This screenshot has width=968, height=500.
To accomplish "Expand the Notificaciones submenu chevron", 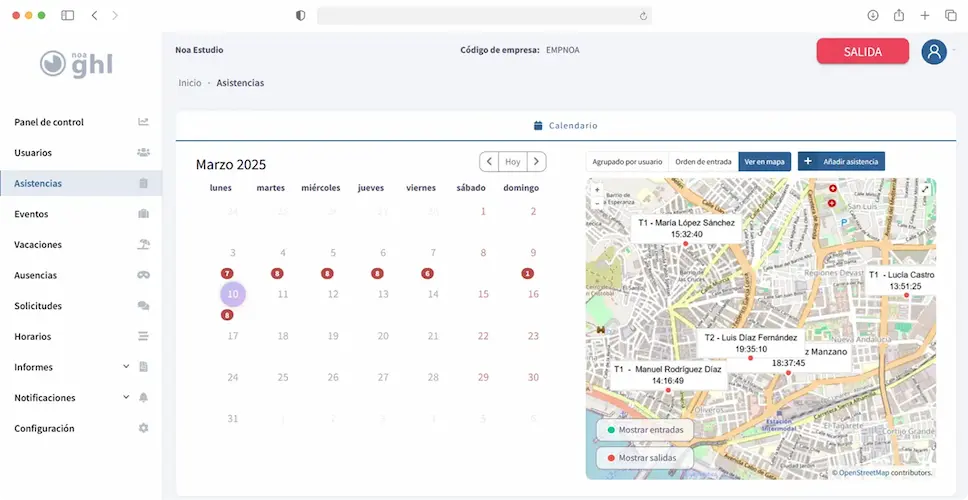I will pos(126,398).
